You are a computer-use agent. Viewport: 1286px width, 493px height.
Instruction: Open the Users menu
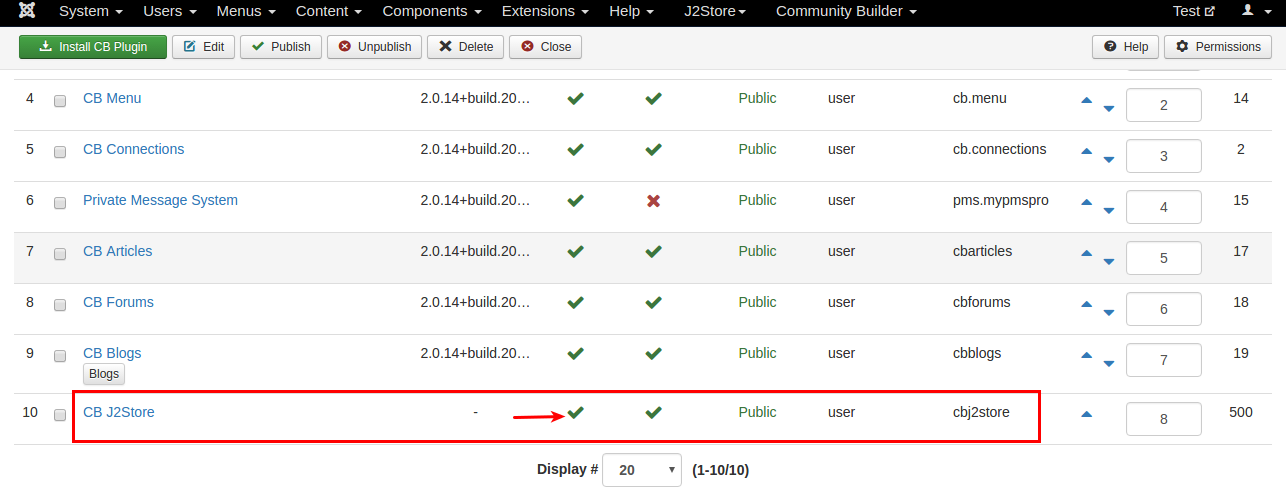coord(170,11)
